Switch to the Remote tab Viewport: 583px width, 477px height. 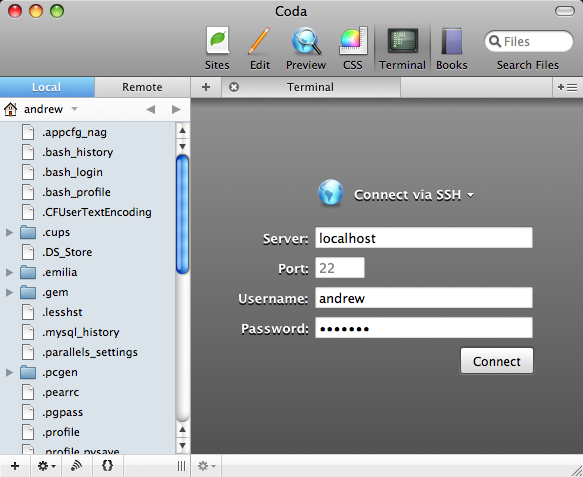[x=142, y=87]
